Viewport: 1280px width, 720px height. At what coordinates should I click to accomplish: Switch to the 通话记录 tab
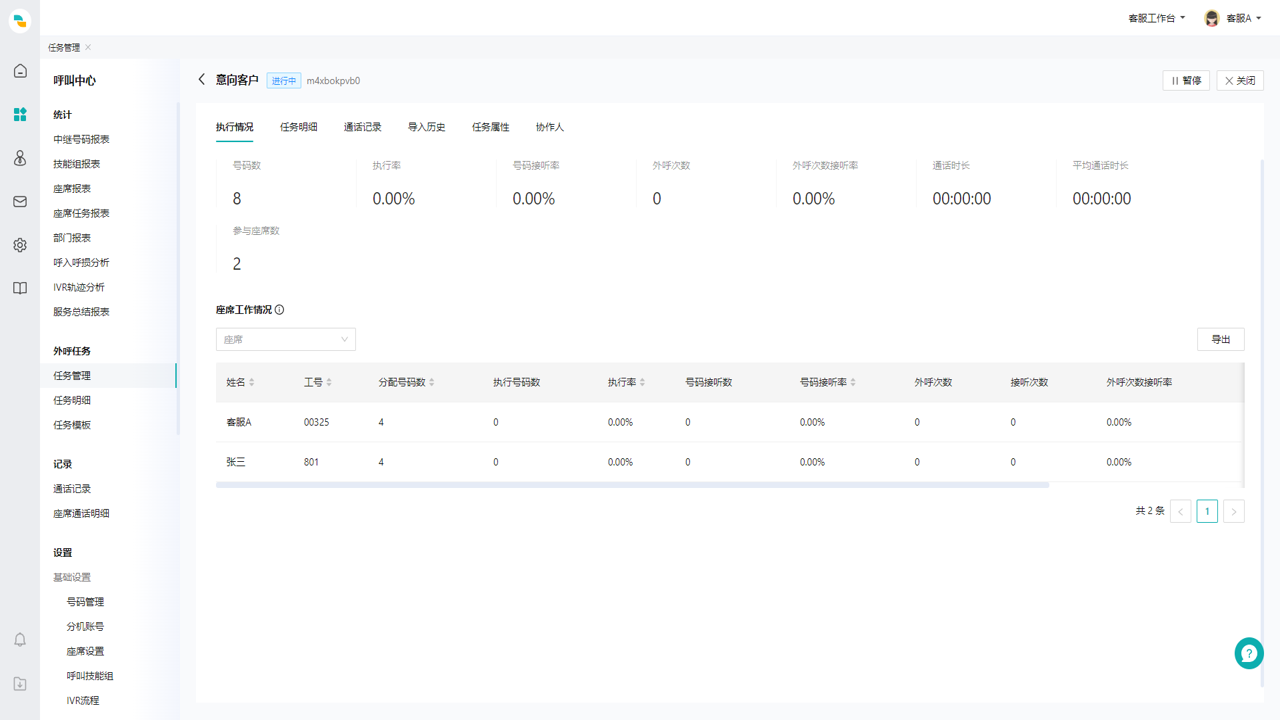pos(362,127)
